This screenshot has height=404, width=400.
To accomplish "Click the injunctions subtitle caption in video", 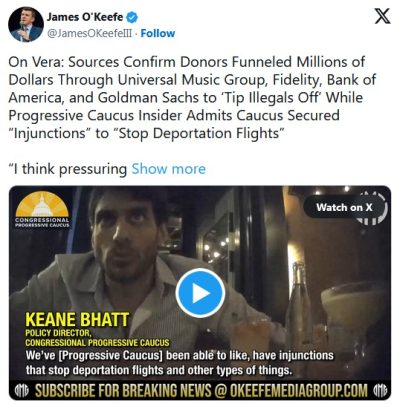I will pos(180,363).
